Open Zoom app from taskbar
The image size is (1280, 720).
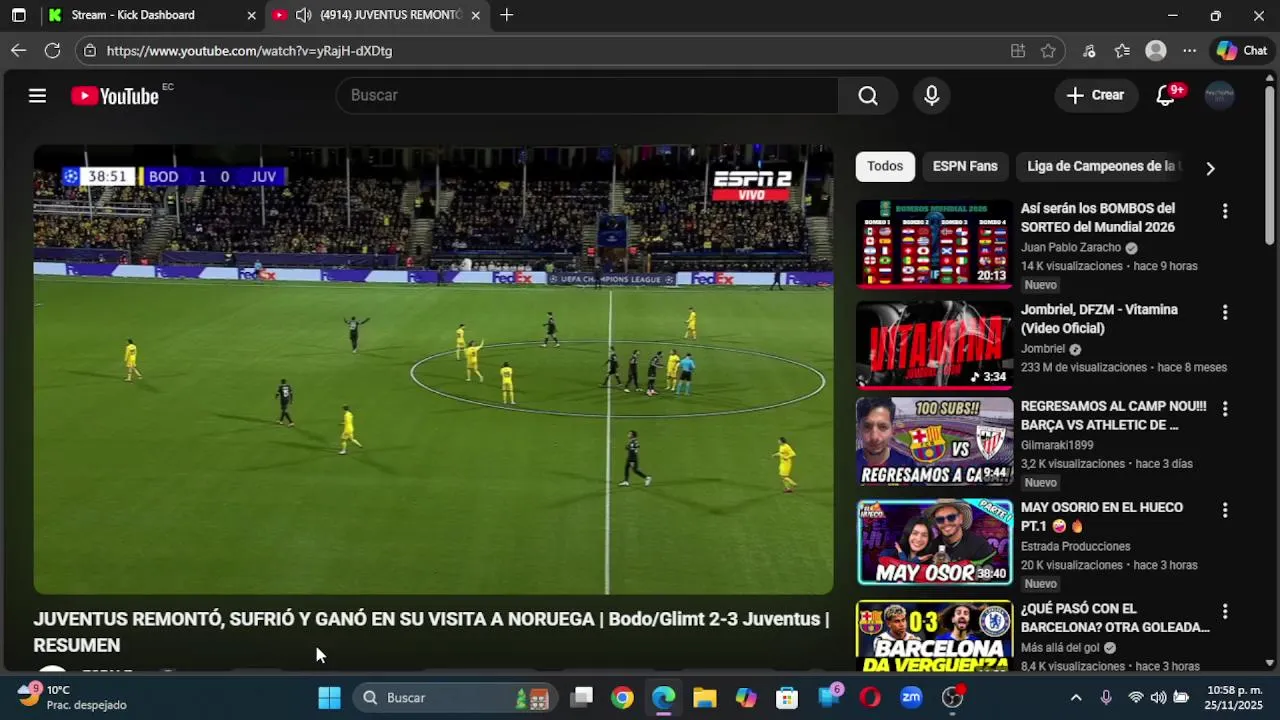tap(911, 697)
